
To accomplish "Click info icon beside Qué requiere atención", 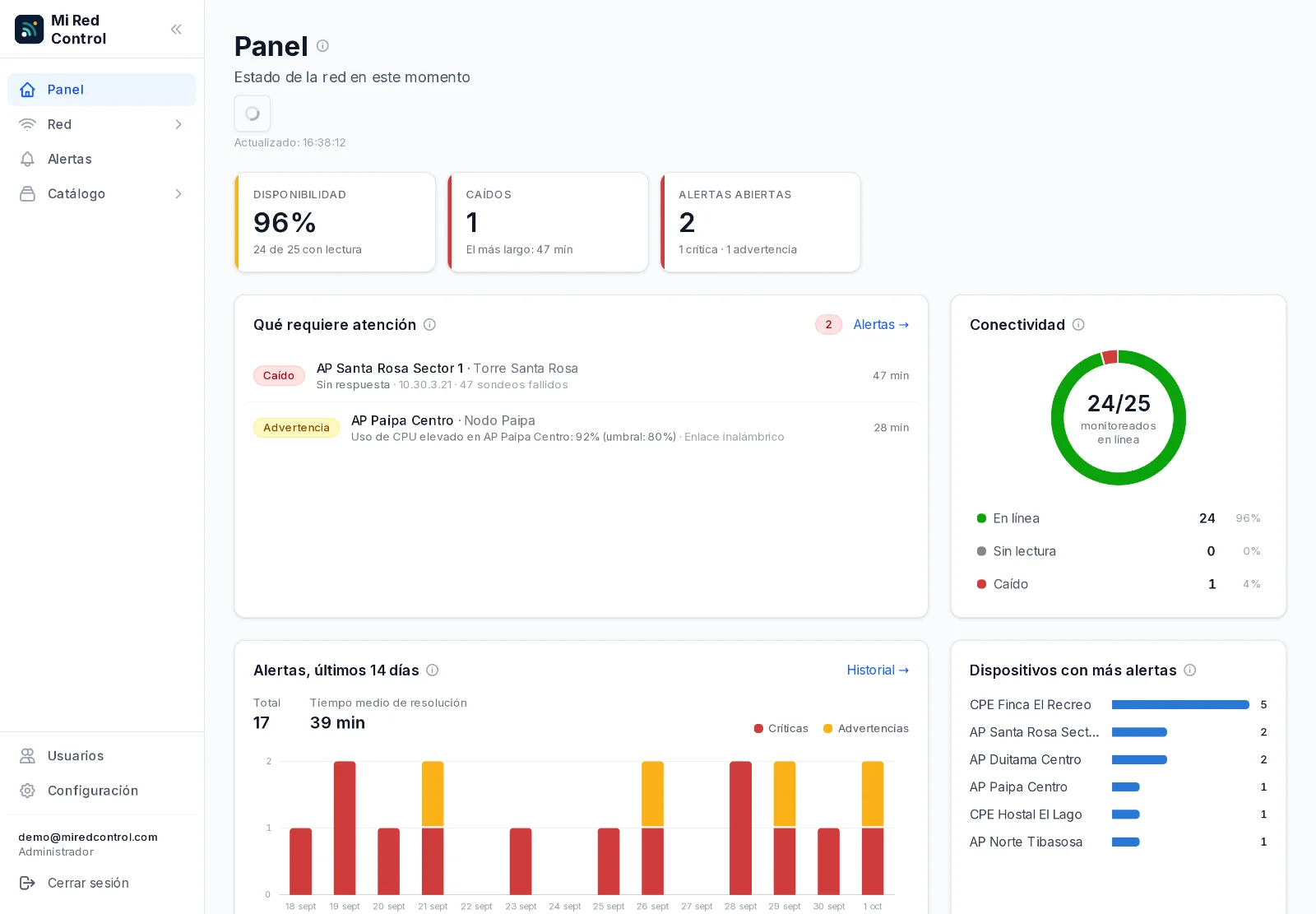I will pos(429,325).
